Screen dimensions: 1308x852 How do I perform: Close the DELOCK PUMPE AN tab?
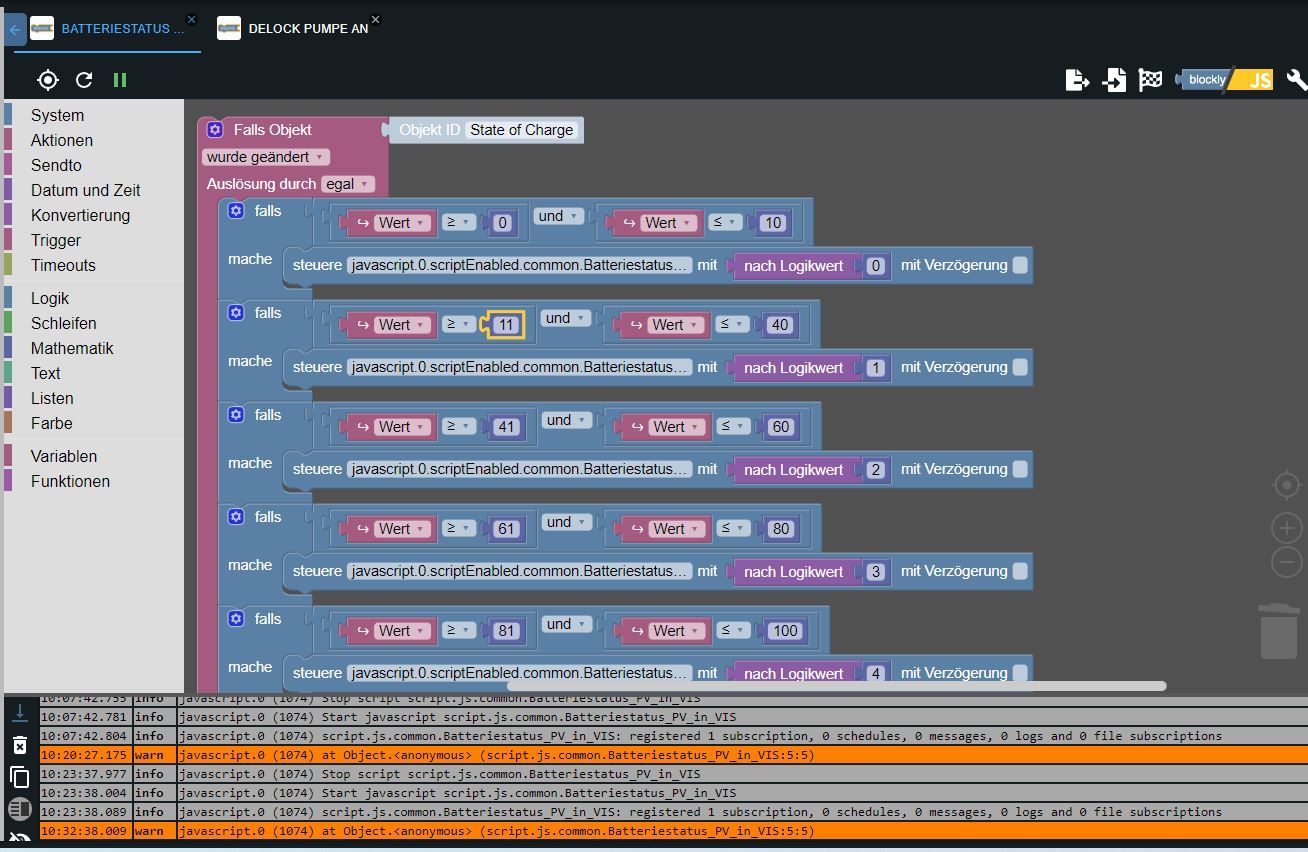pos(376,19)
